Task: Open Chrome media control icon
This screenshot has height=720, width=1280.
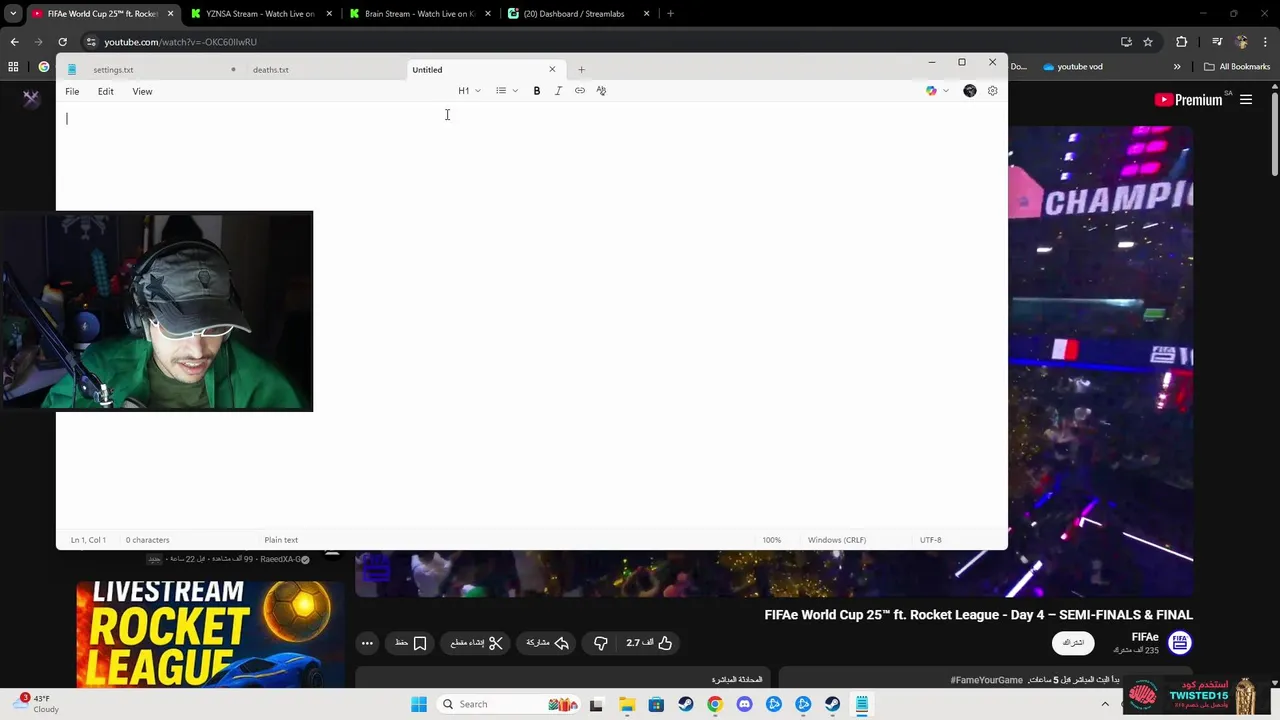Action: 1217,42
